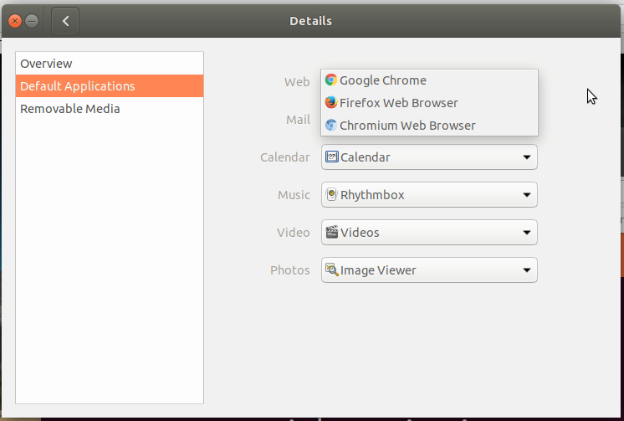Viewport: 624px width, 421px height.
Task: Click the Google Chrome icon in list
Action: point(331,80)
